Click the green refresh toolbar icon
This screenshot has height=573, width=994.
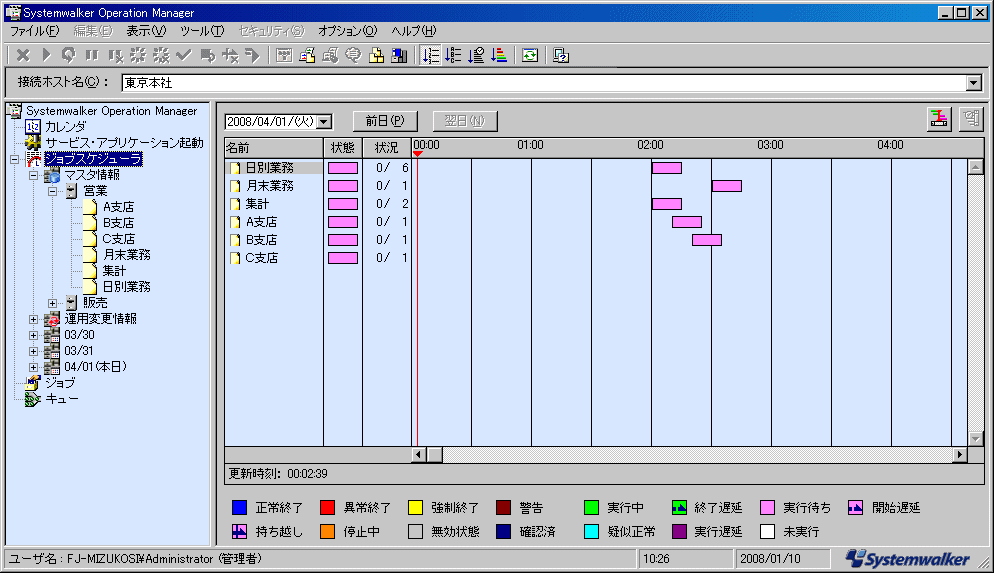point(530,56)
